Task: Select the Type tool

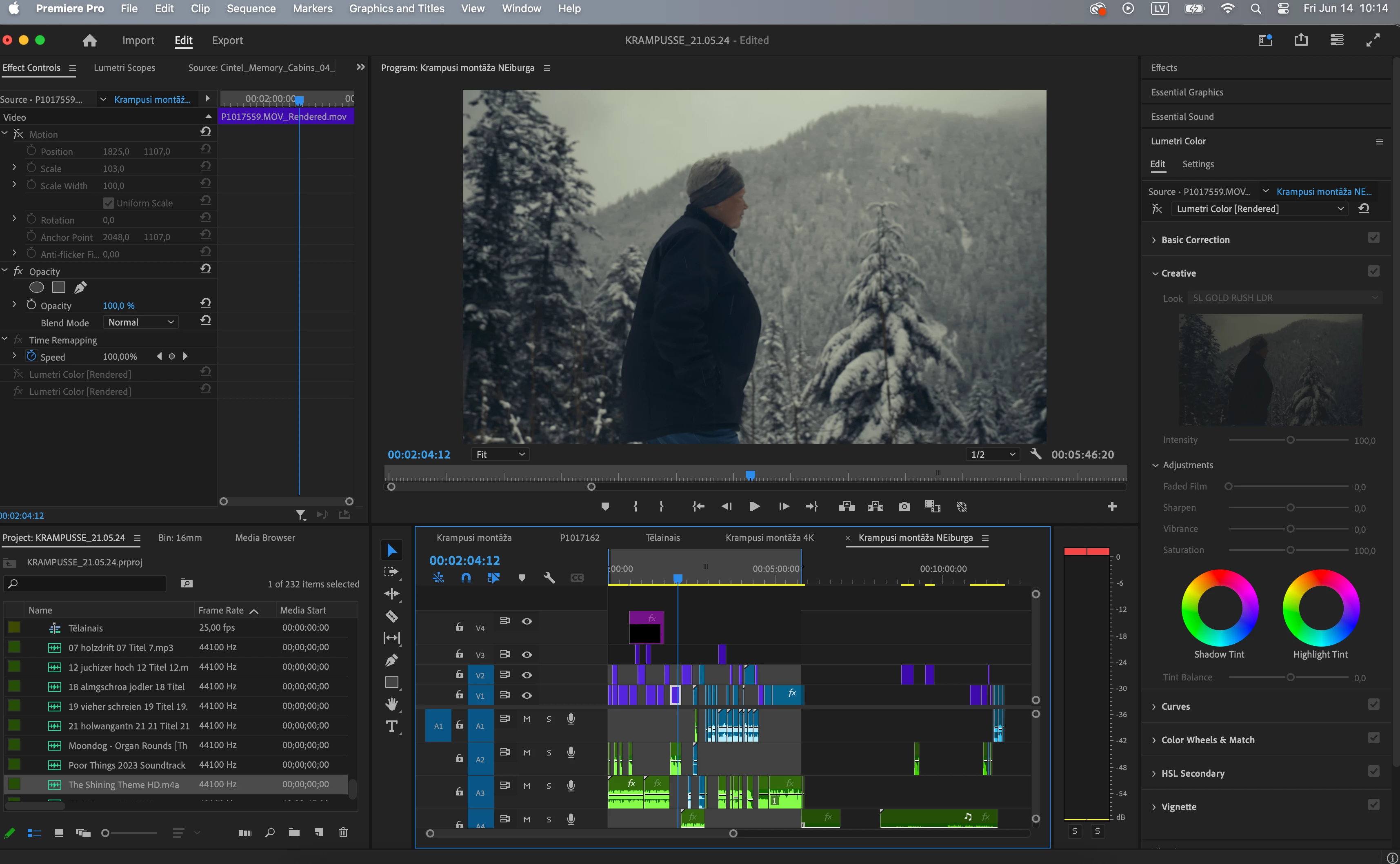Action: [391, 726]
